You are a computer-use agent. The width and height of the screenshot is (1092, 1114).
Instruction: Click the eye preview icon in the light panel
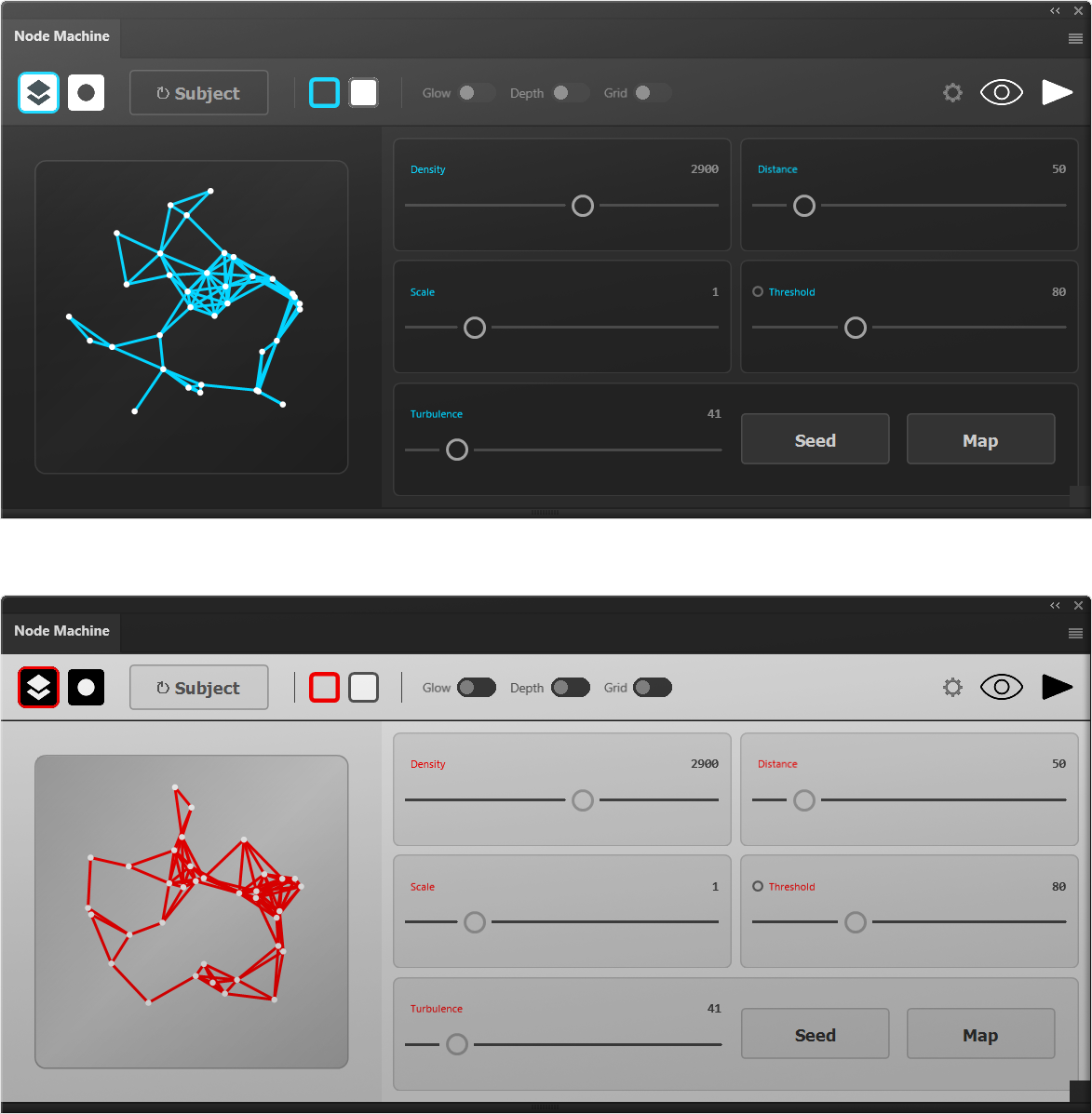(x=1002, y=688)
